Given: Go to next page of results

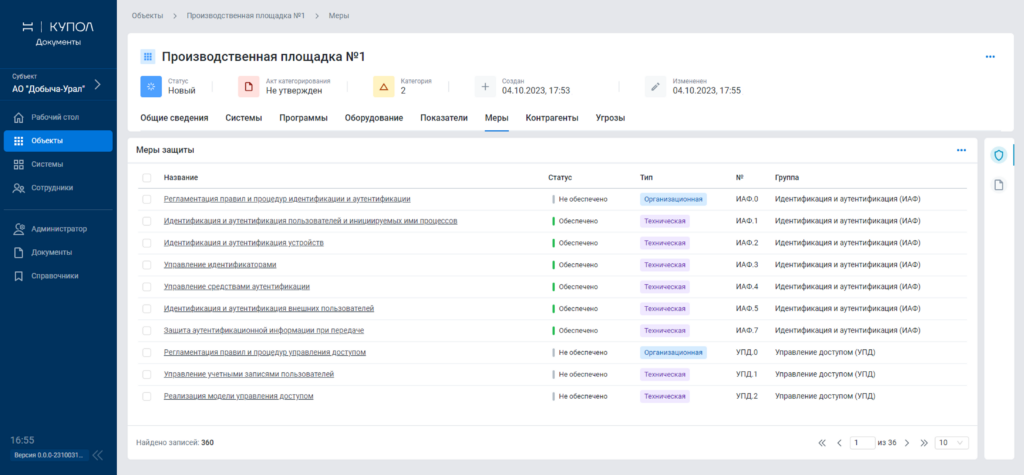Looking at the screenshot, I should coord(904,442).
